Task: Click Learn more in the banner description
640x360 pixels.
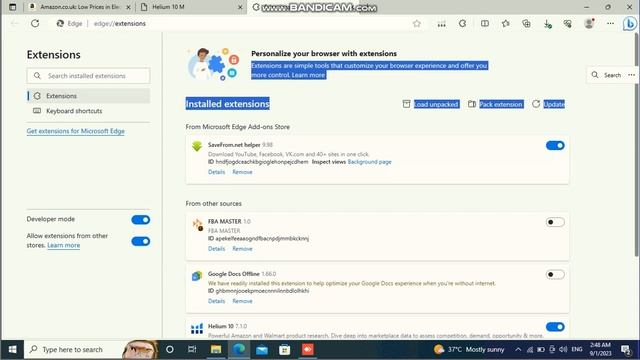Action: pyautogui.click(x=308, y=75)
